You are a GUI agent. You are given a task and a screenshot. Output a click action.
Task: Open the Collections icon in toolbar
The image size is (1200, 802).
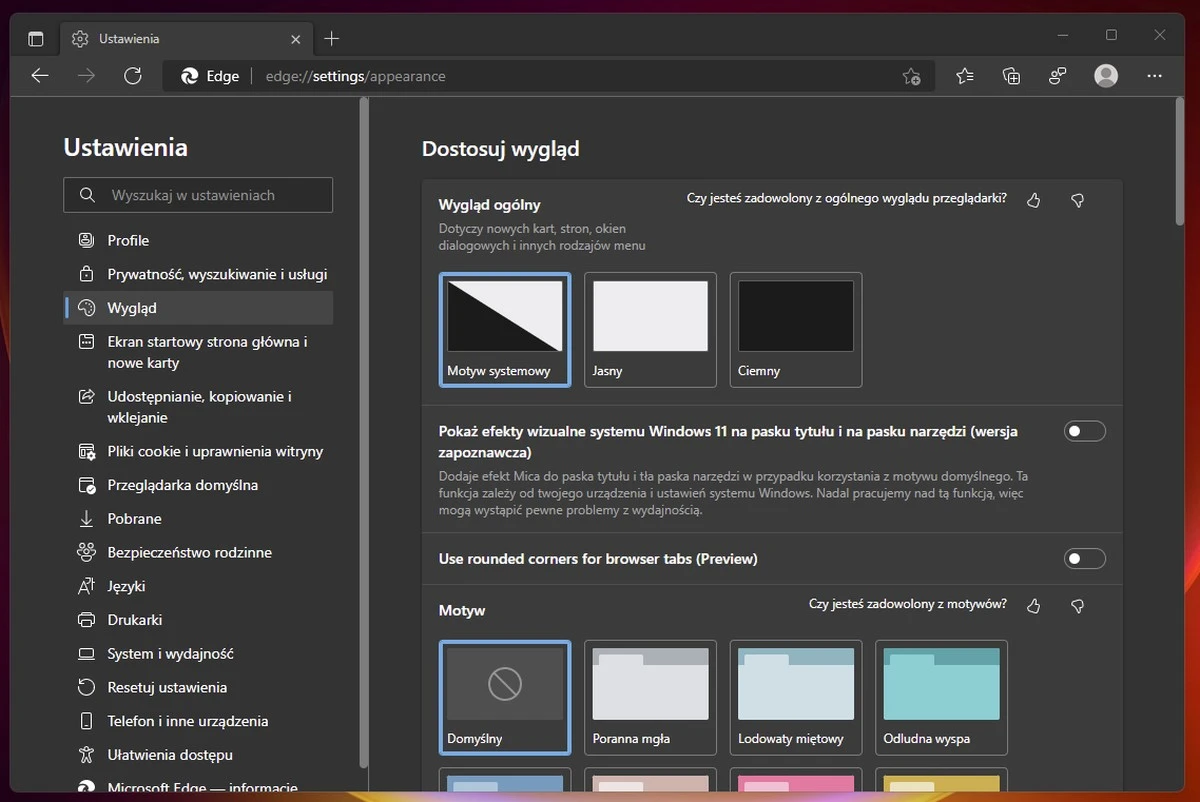(1011, 76)
